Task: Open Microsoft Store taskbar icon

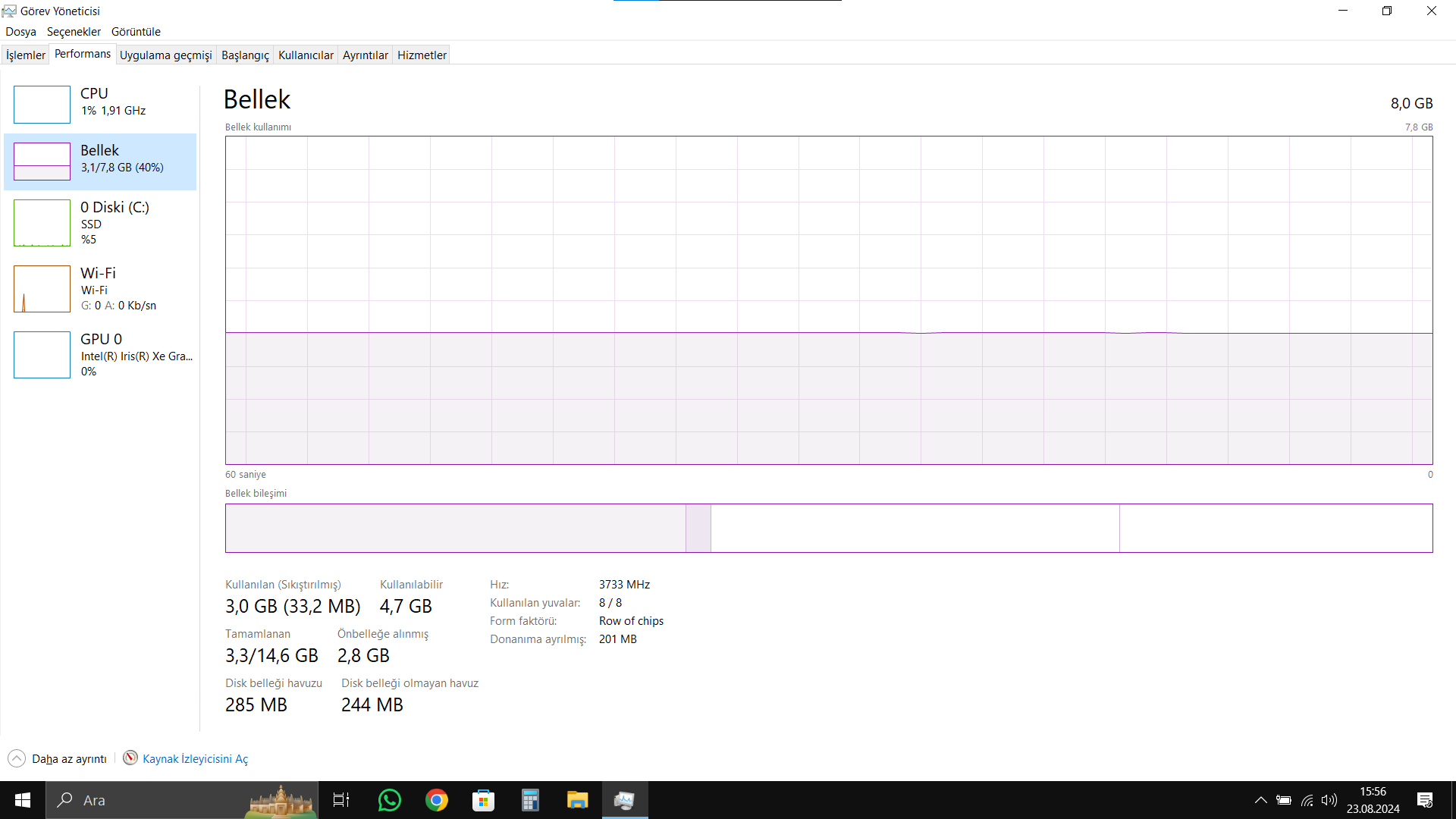Action: [483, 800]
